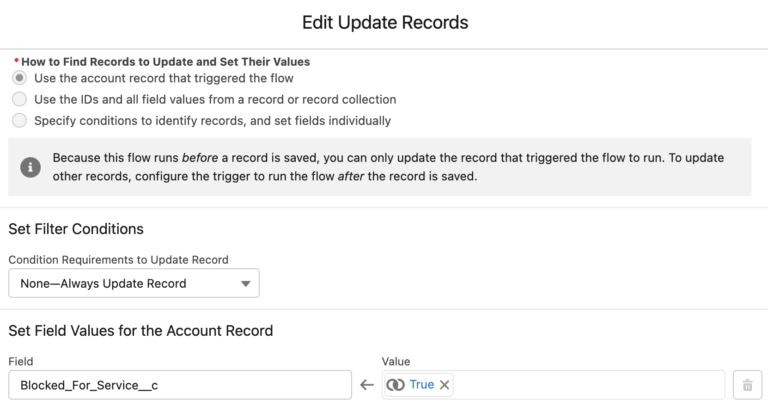The width and height of the screenshot is (768, 407).
Task: Select 'Use the IDs and all field values' option
Action: tap(19, 99)
